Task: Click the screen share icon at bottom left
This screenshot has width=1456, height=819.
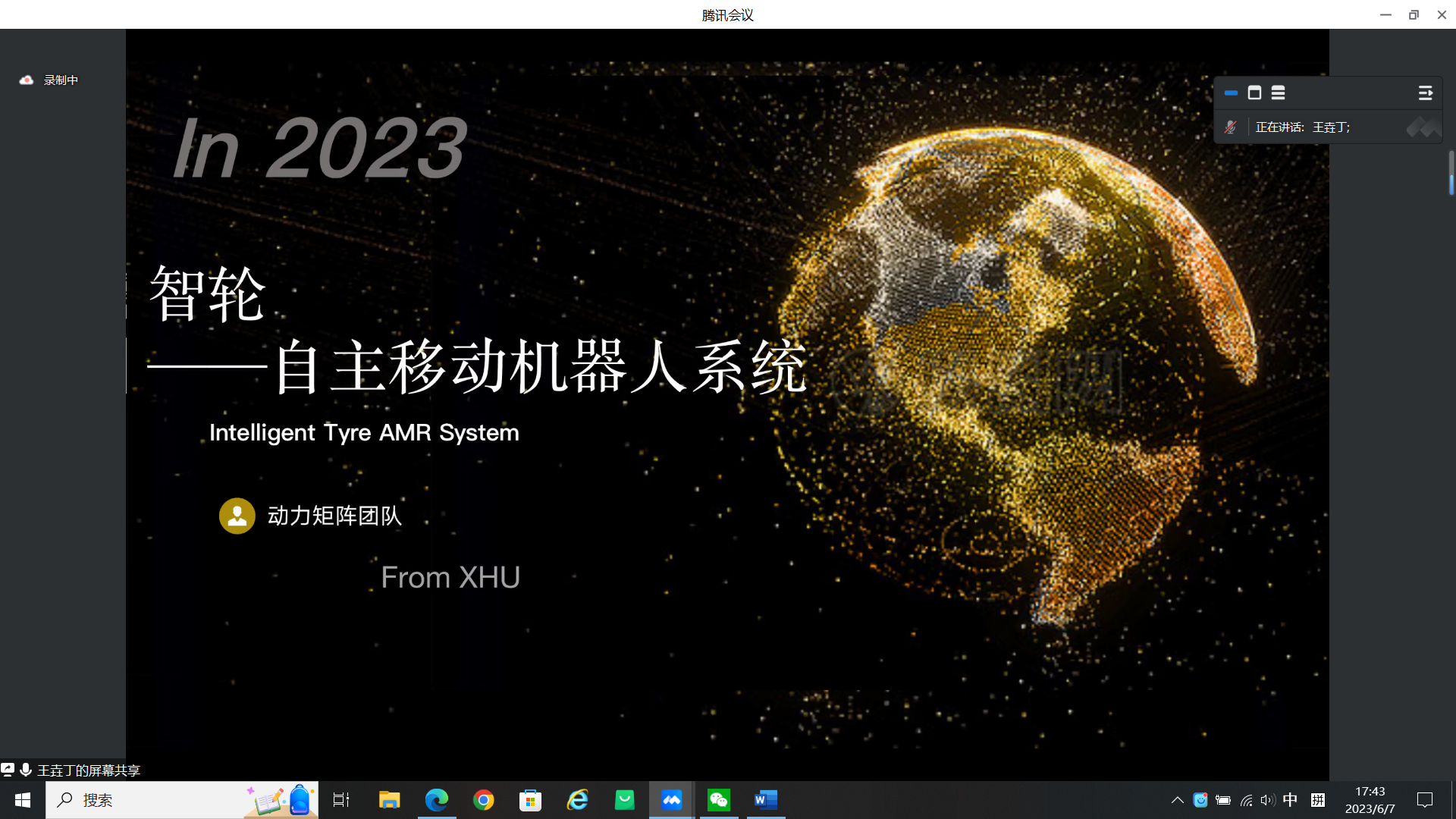Action: click(8, 770)
